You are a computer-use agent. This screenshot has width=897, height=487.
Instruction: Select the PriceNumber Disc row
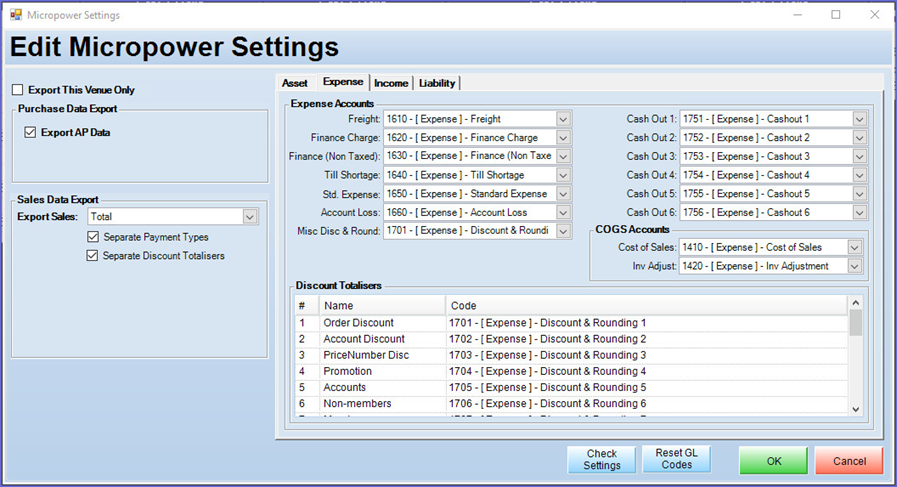pyautogui.click(x=571, y=355)
